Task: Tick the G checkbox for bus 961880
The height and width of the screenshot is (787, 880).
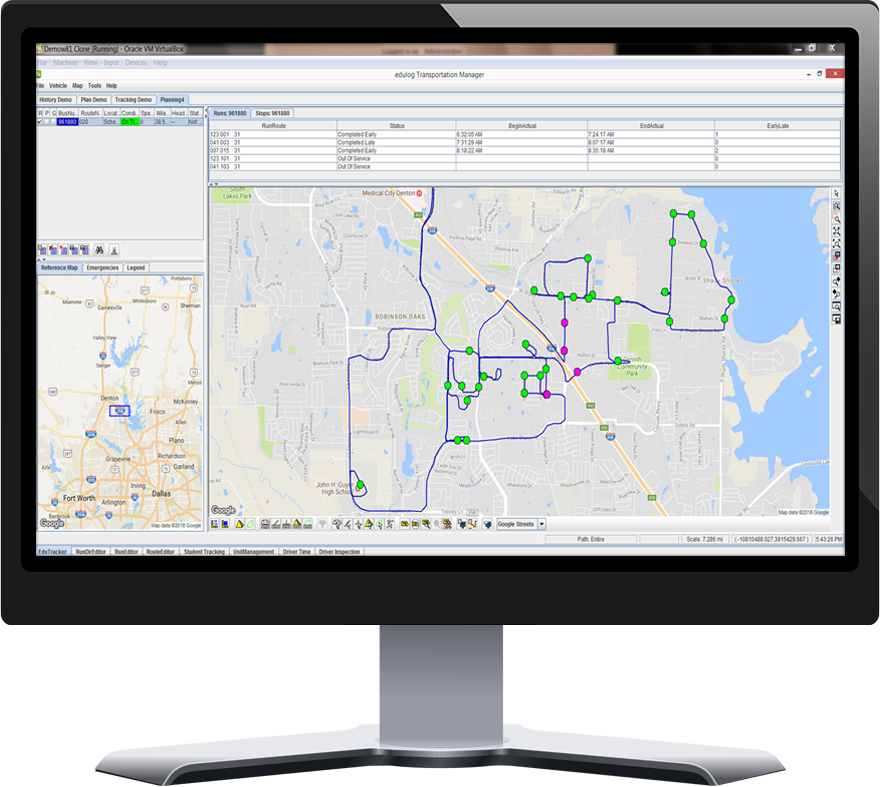Action: coord(54,122)
